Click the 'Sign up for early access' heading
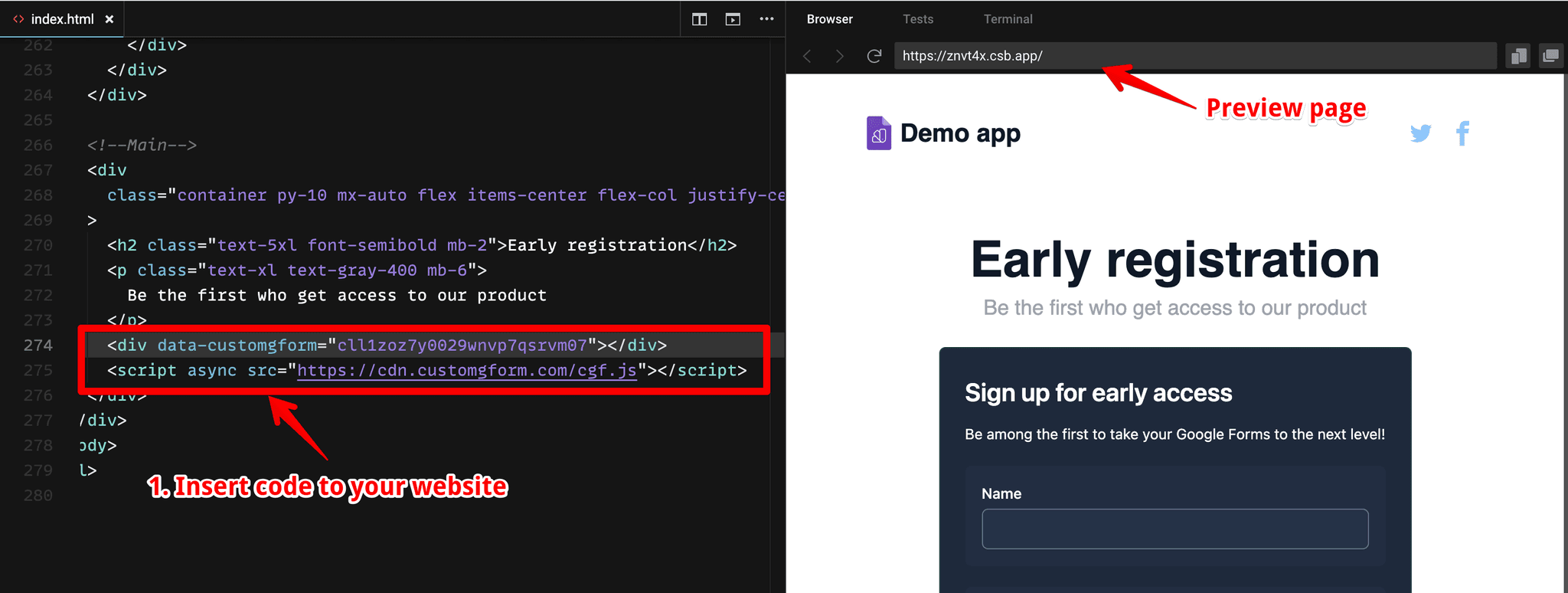Screen dimensions: 1568x593 (x=1099, y=393)
